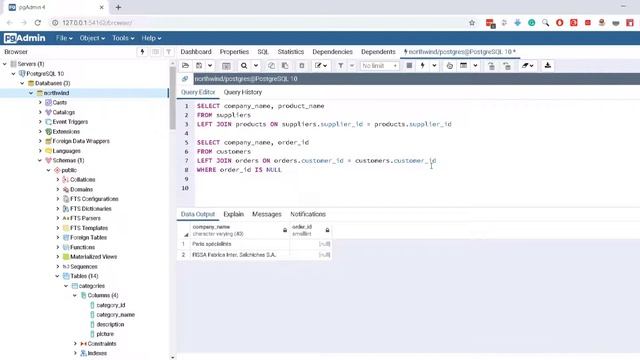Viewport: 640px width, 360px height.
Task: Click the Save Data Changes grid icon
Action: (226, 66)
